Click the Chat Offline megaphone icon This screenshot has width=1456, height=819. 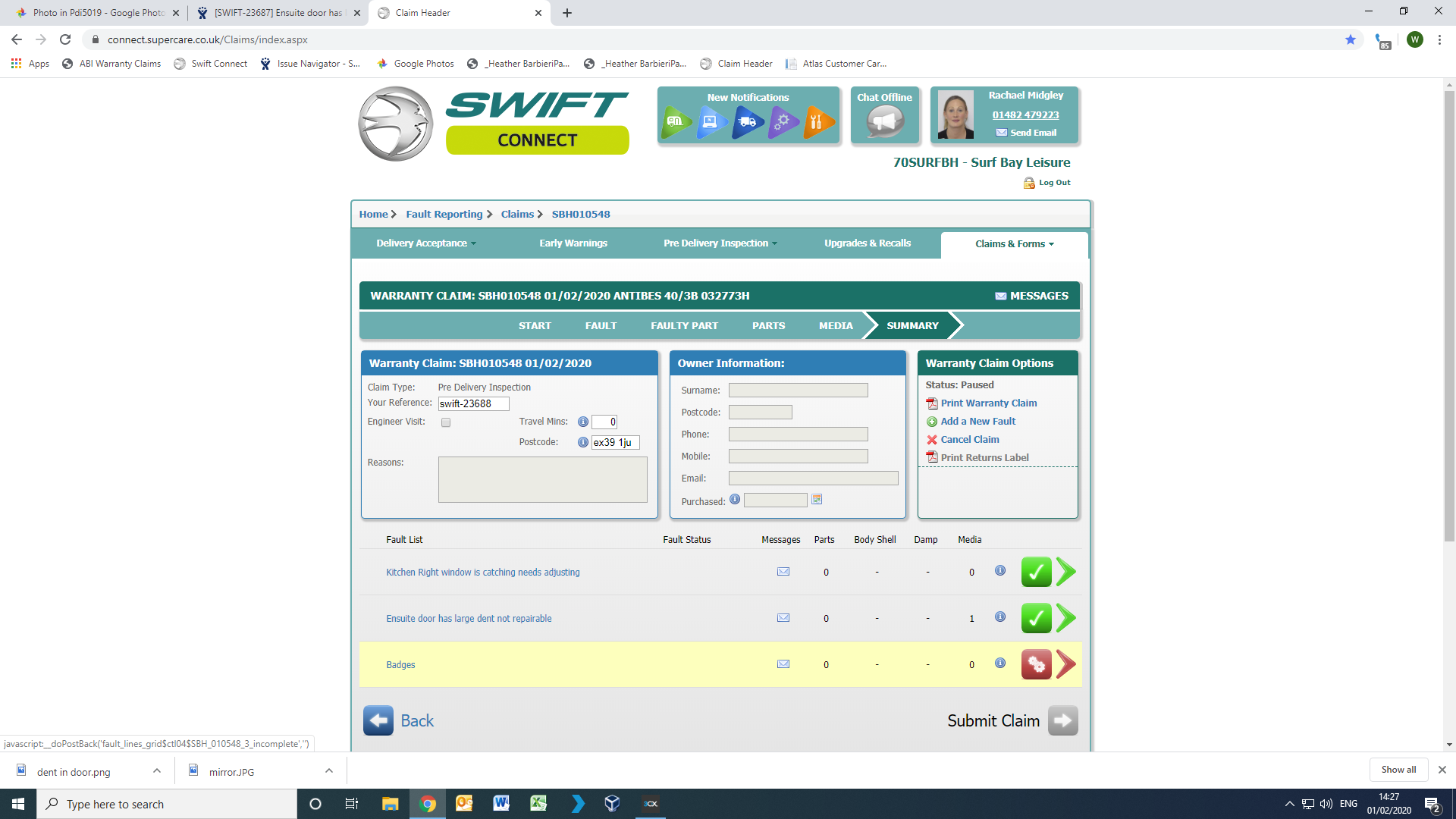884,121
